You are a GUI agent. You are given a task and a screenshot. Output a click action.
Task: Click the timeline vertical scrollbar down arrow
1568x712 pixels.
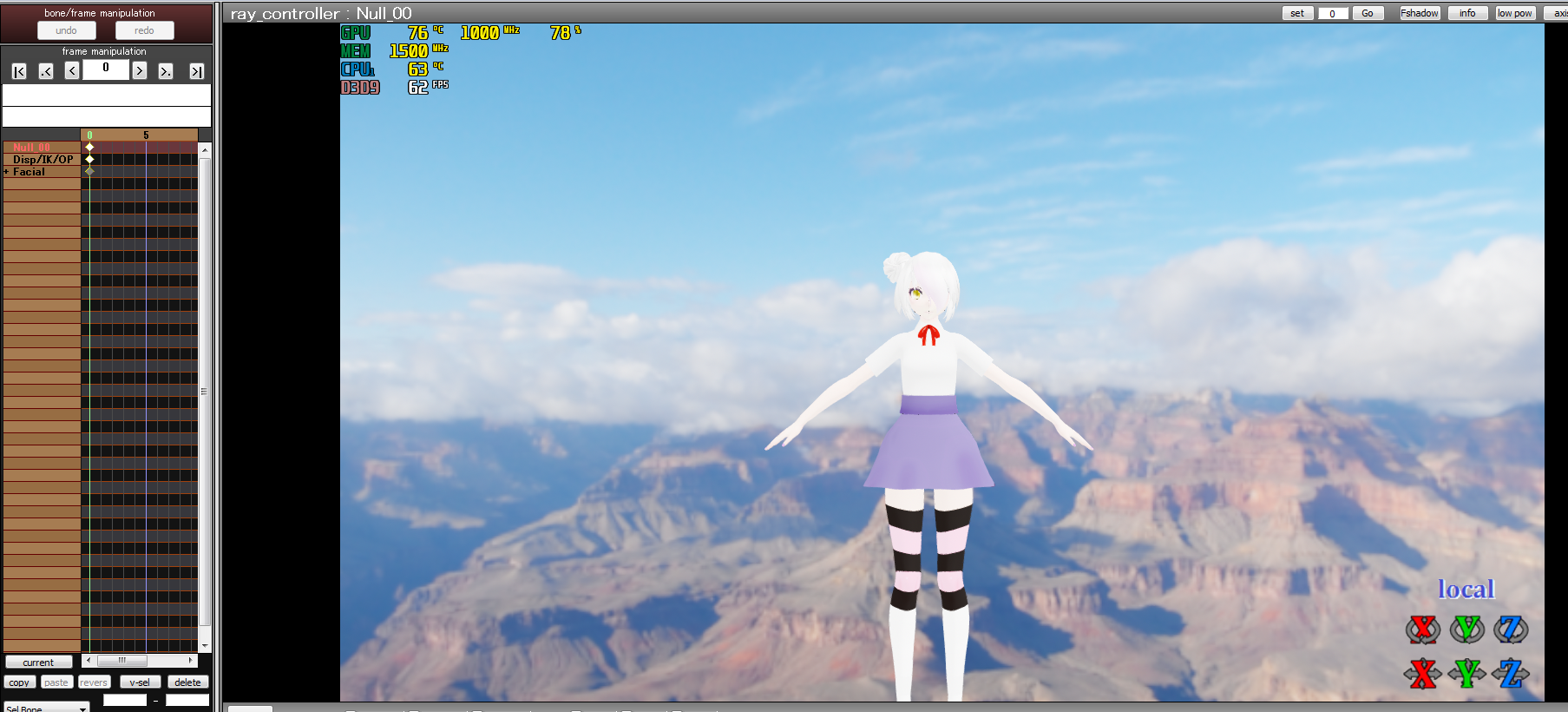coord(205,646)
